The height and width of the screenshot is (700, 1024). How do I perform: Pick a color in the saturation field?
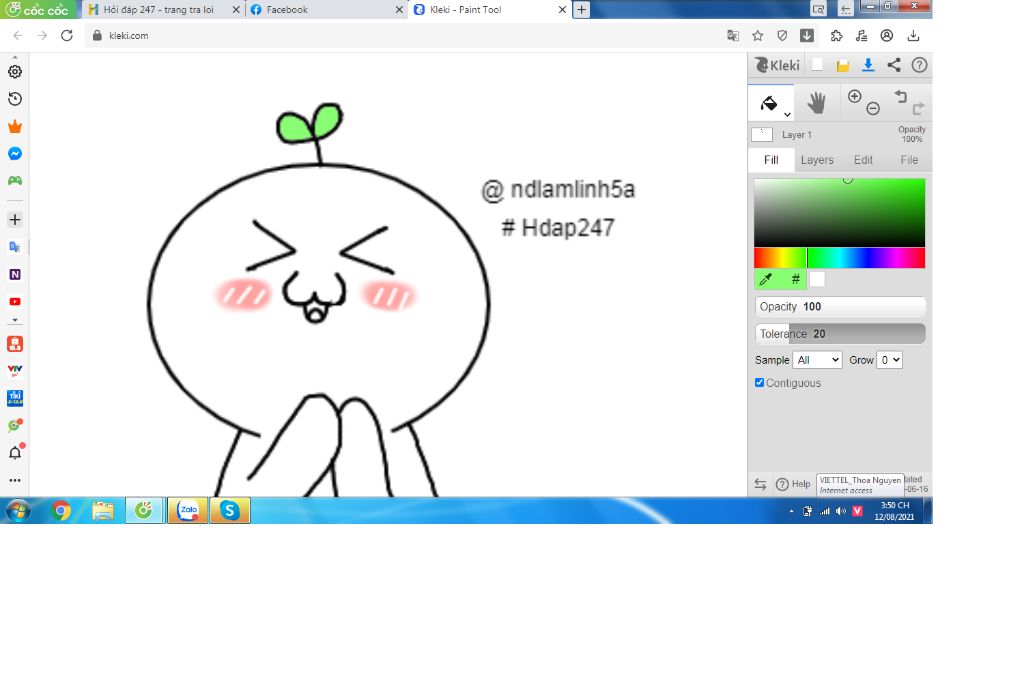[839, 212]
